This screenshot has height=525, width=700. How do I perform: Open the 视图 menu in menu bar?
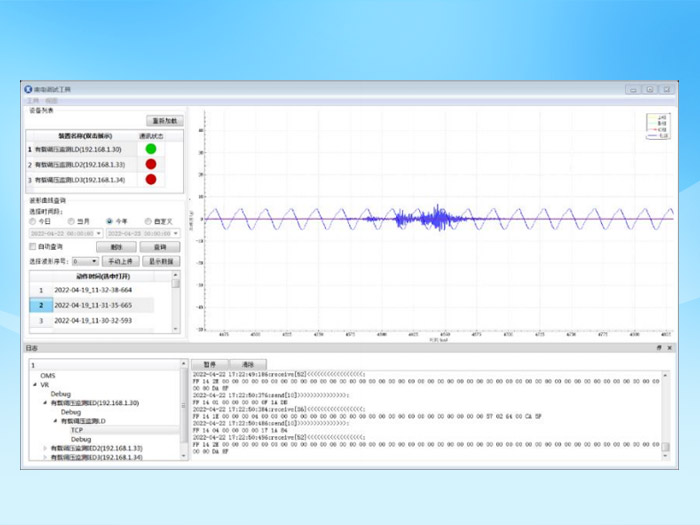point(52,101)
